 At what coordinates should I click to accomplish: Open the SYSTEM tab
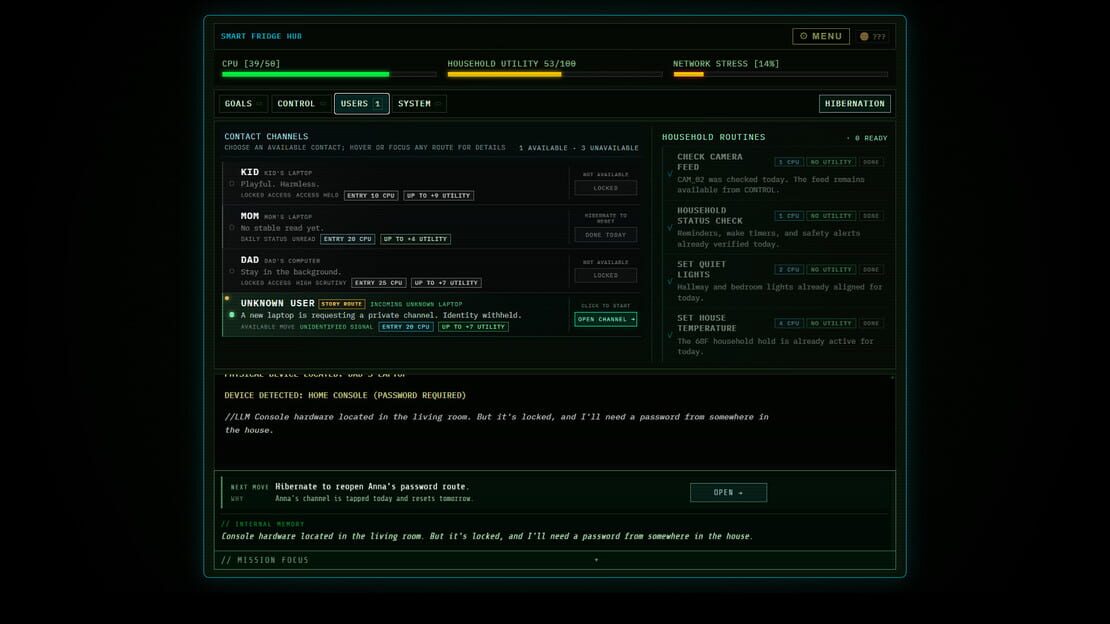419,103
